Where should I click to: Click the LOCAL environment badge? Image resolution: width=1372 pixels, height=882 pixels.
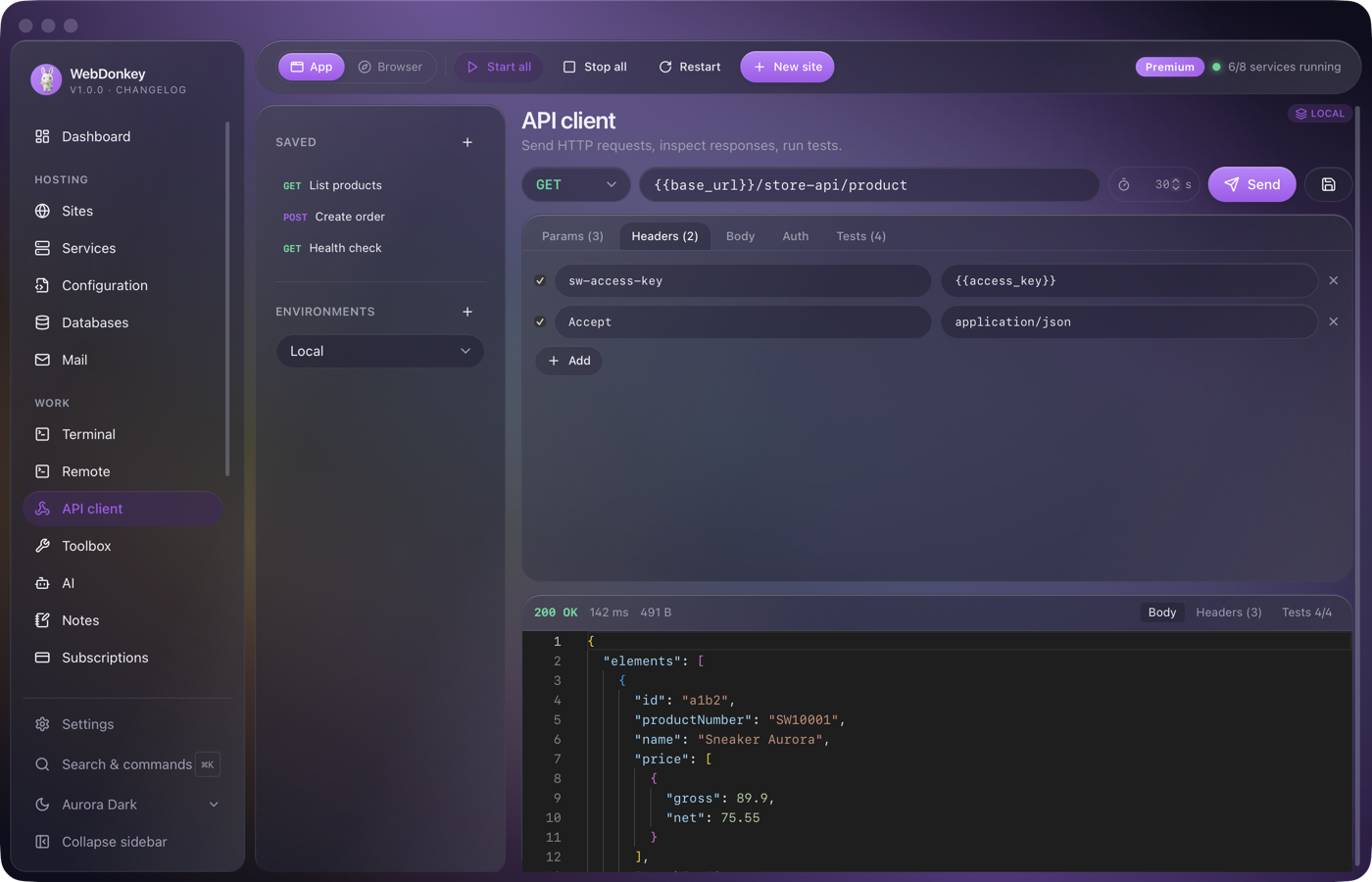click(1319, 114)
